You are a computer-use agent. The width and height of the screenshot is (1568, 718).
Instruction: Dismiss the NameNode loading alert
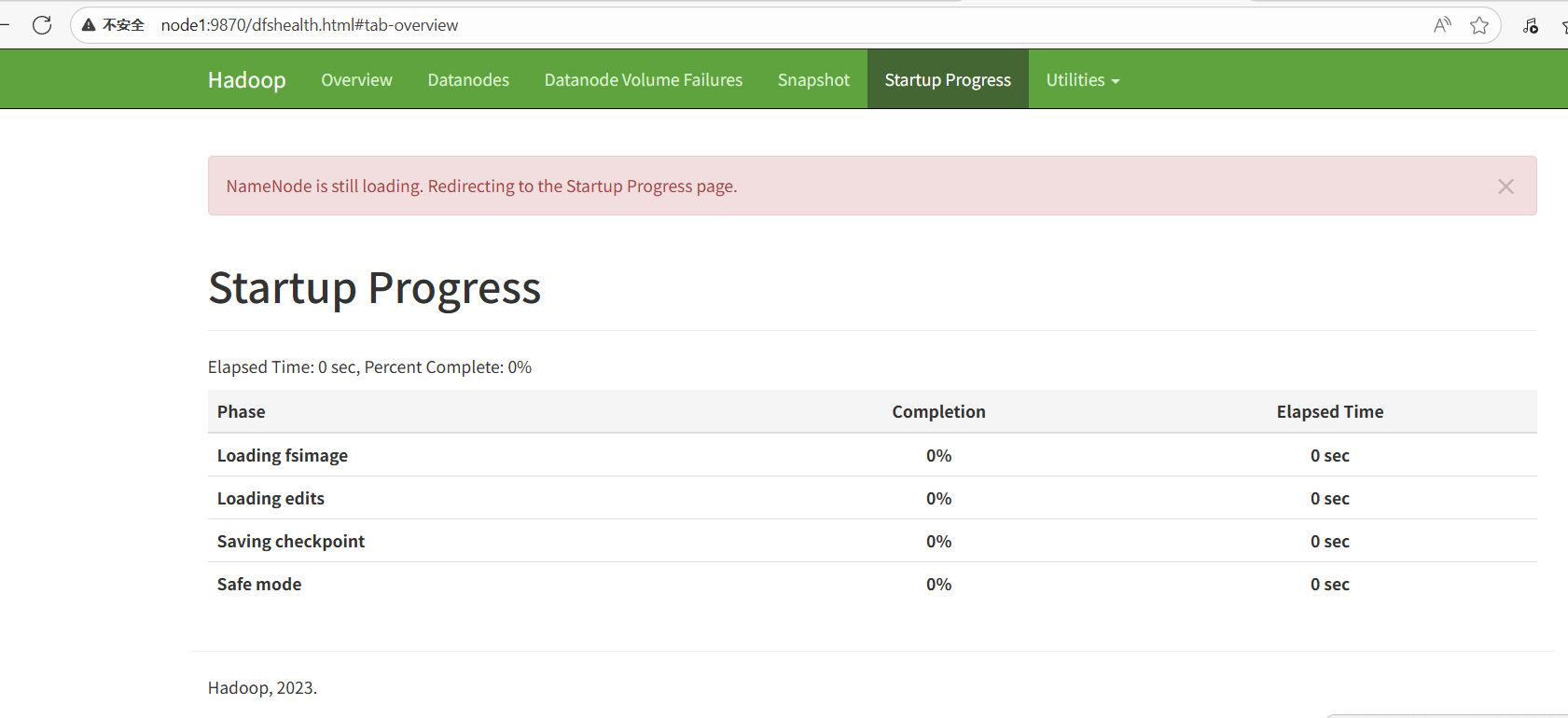coord(1506,186)
